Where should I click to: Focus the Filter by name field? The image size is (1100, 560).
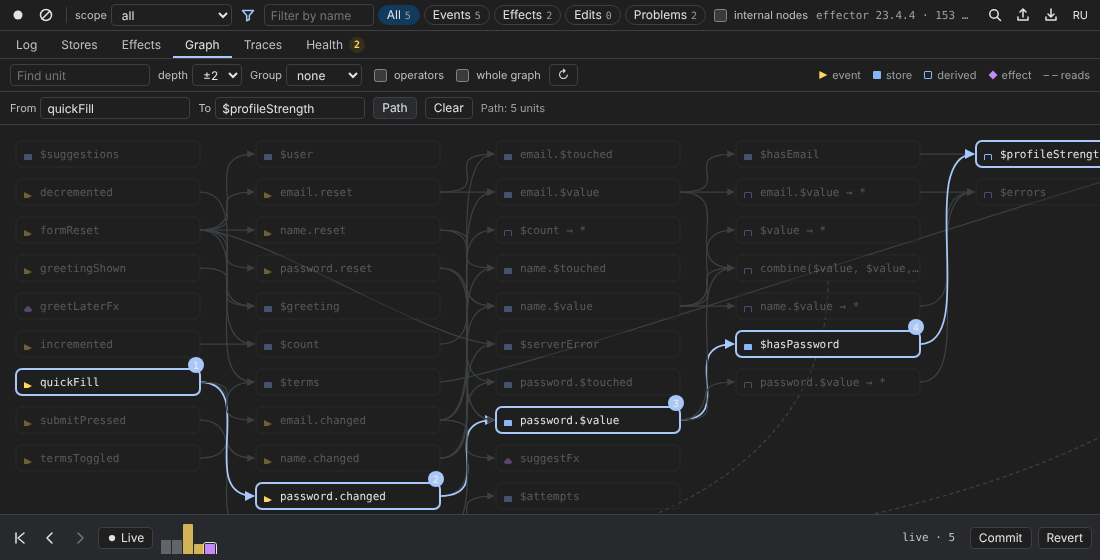point(318,15)
